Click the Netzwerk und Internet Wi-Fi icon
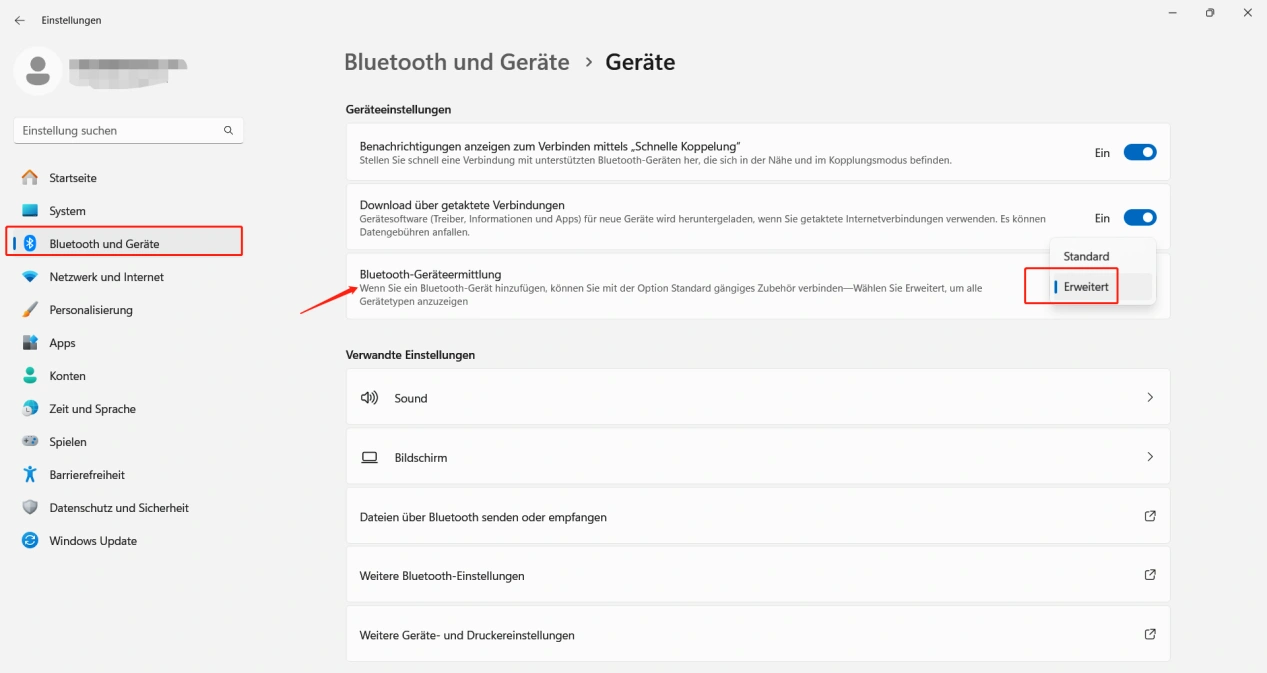The height and width of the screenshot is (673, 1267). coord(30,277)
